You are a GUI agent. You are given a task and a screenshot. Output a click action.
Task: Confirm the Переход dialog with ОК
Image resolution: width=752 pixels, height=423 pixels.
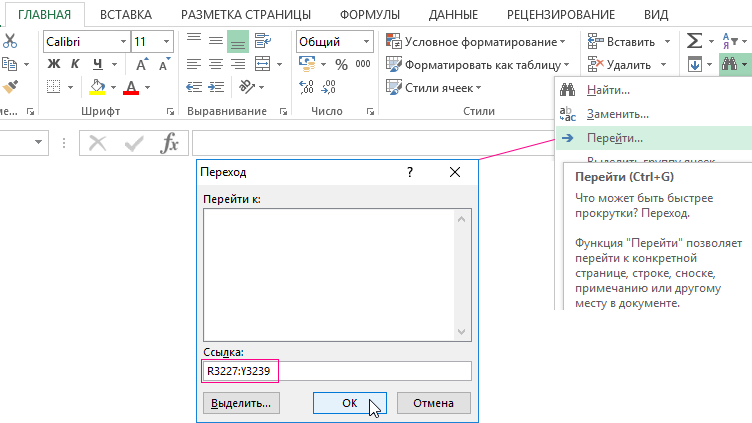pyautogui.click(x=350, y=403)
